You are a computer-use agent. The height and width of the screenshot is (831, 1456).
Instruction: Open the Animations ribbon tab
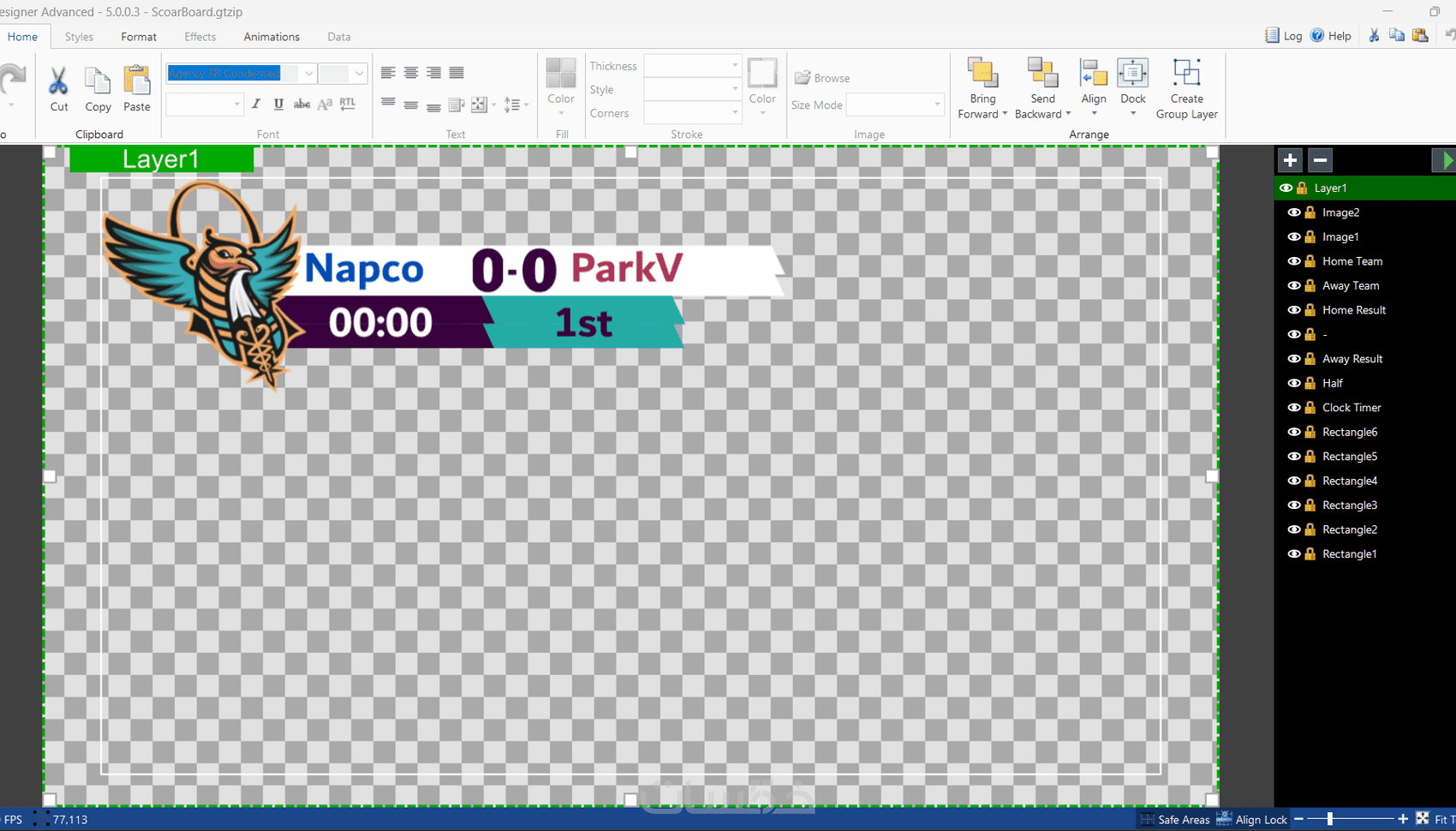[x=272, y=37]
